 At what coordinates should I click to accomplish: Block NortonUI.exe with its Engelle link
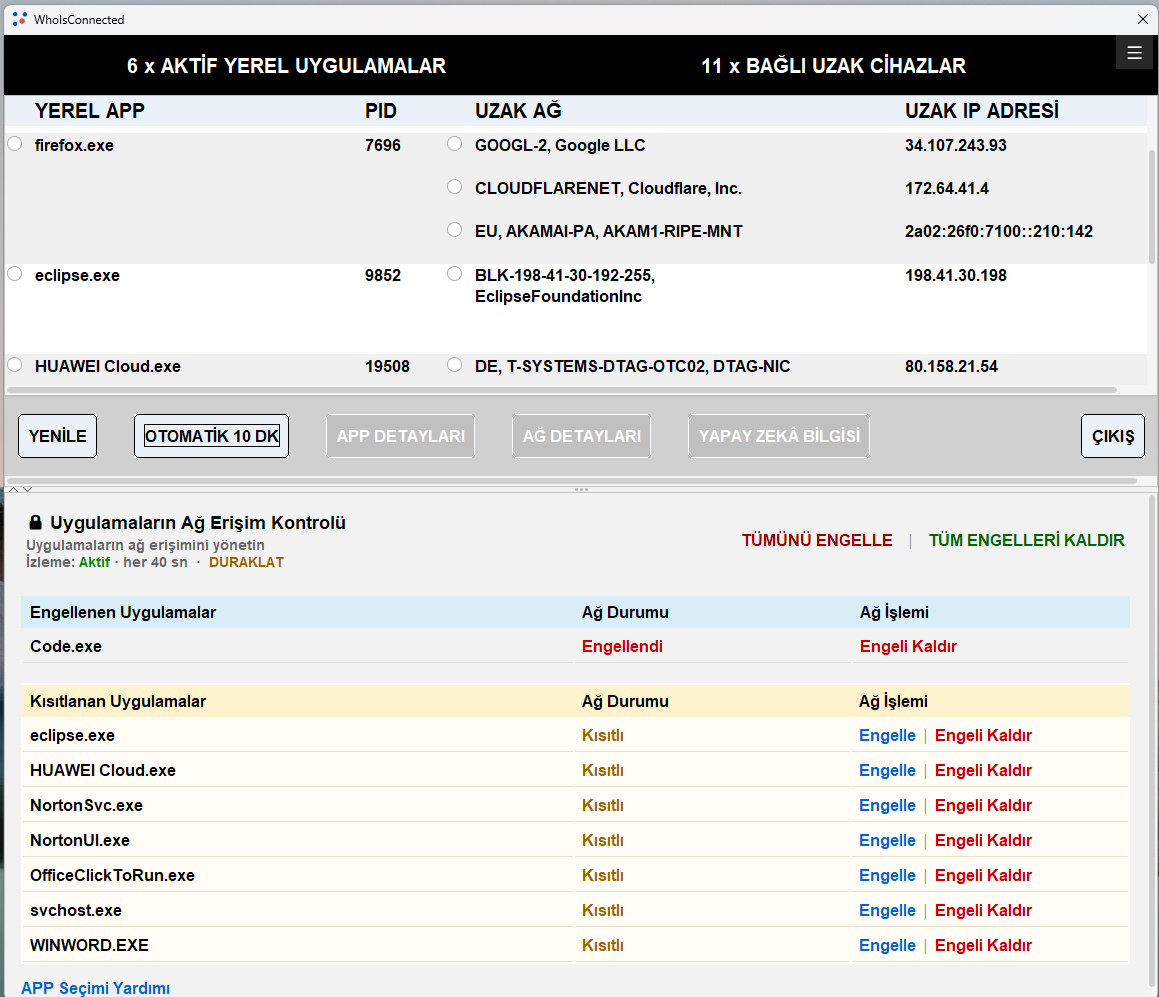(887, 840)
